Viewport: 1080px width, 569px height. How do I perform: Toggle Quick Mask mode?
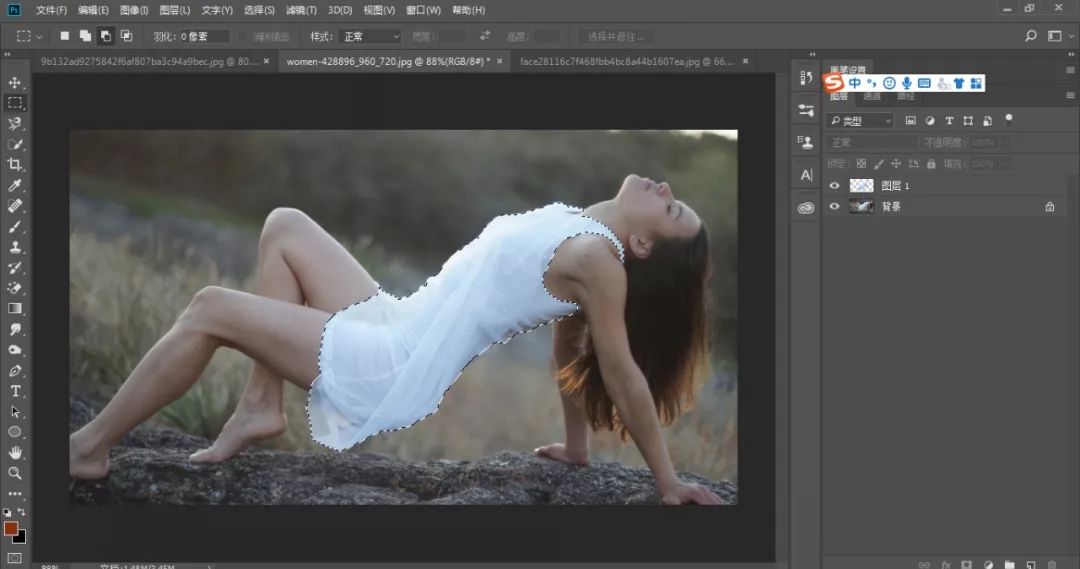pos(14,558)
